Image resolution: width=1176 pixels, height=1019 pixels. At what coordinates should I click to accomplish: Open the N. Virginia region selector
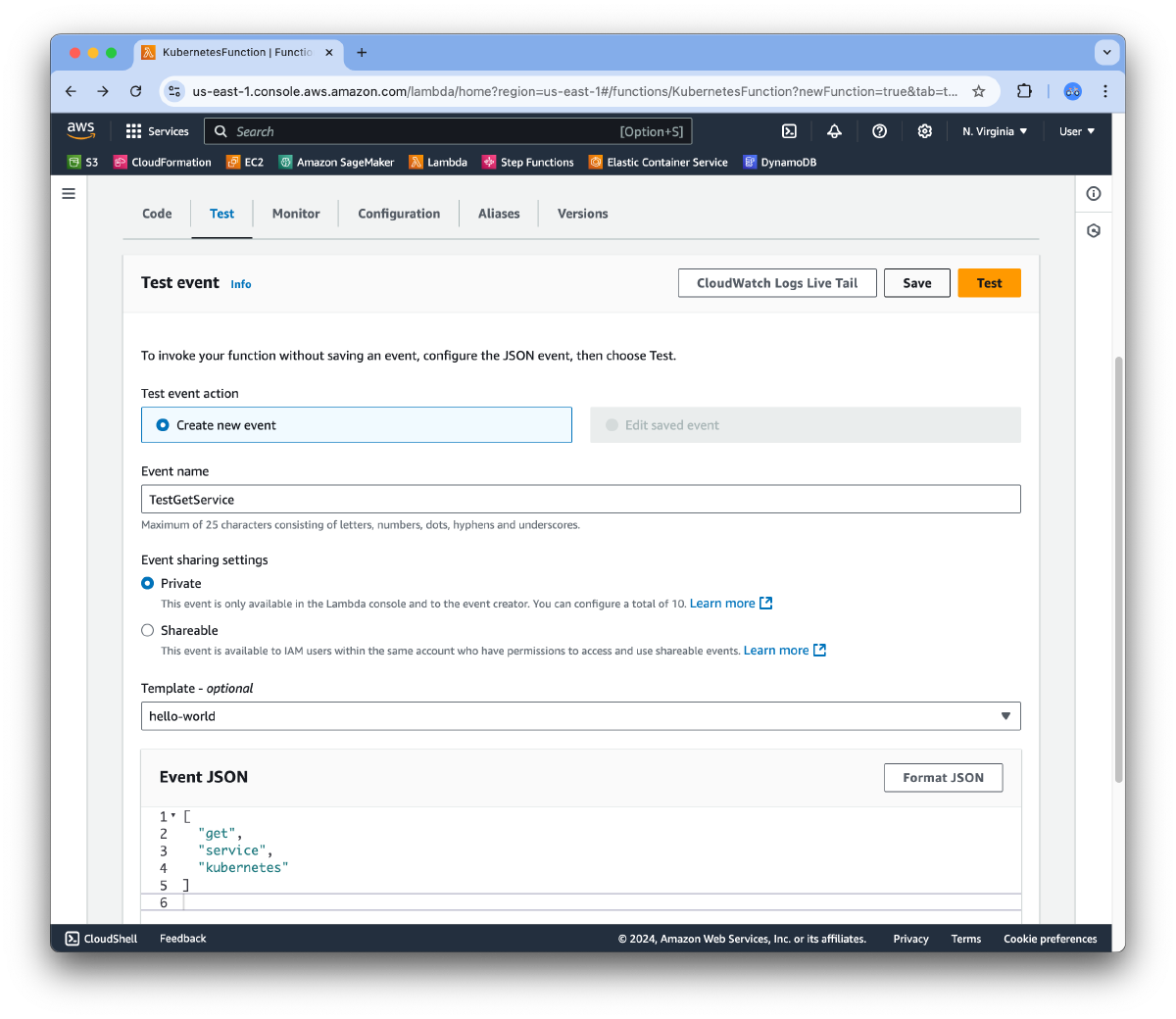[x=995, y=131]
